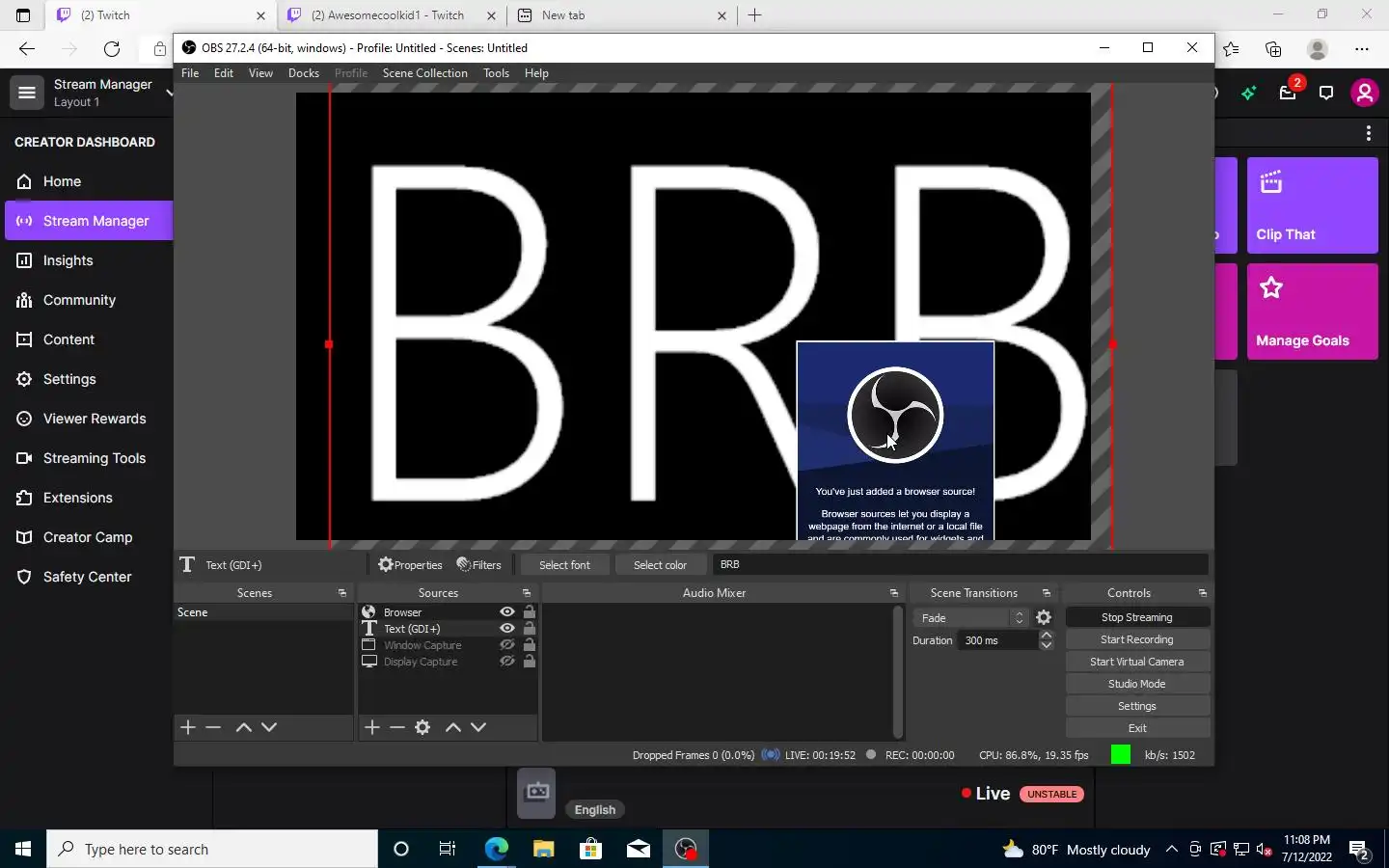Open the View menu in OBS
Viewport: 1389px width, 868px height.
point(260,73)
